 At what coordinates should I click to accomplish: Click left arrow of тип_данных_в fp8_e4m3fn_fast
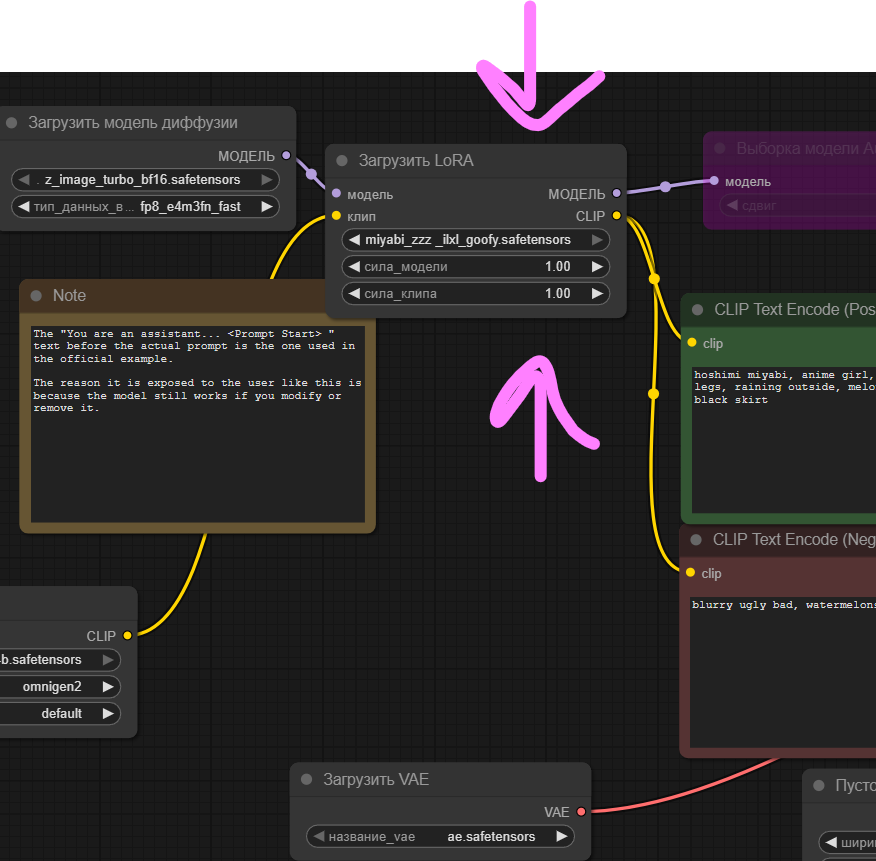point(23,207)
